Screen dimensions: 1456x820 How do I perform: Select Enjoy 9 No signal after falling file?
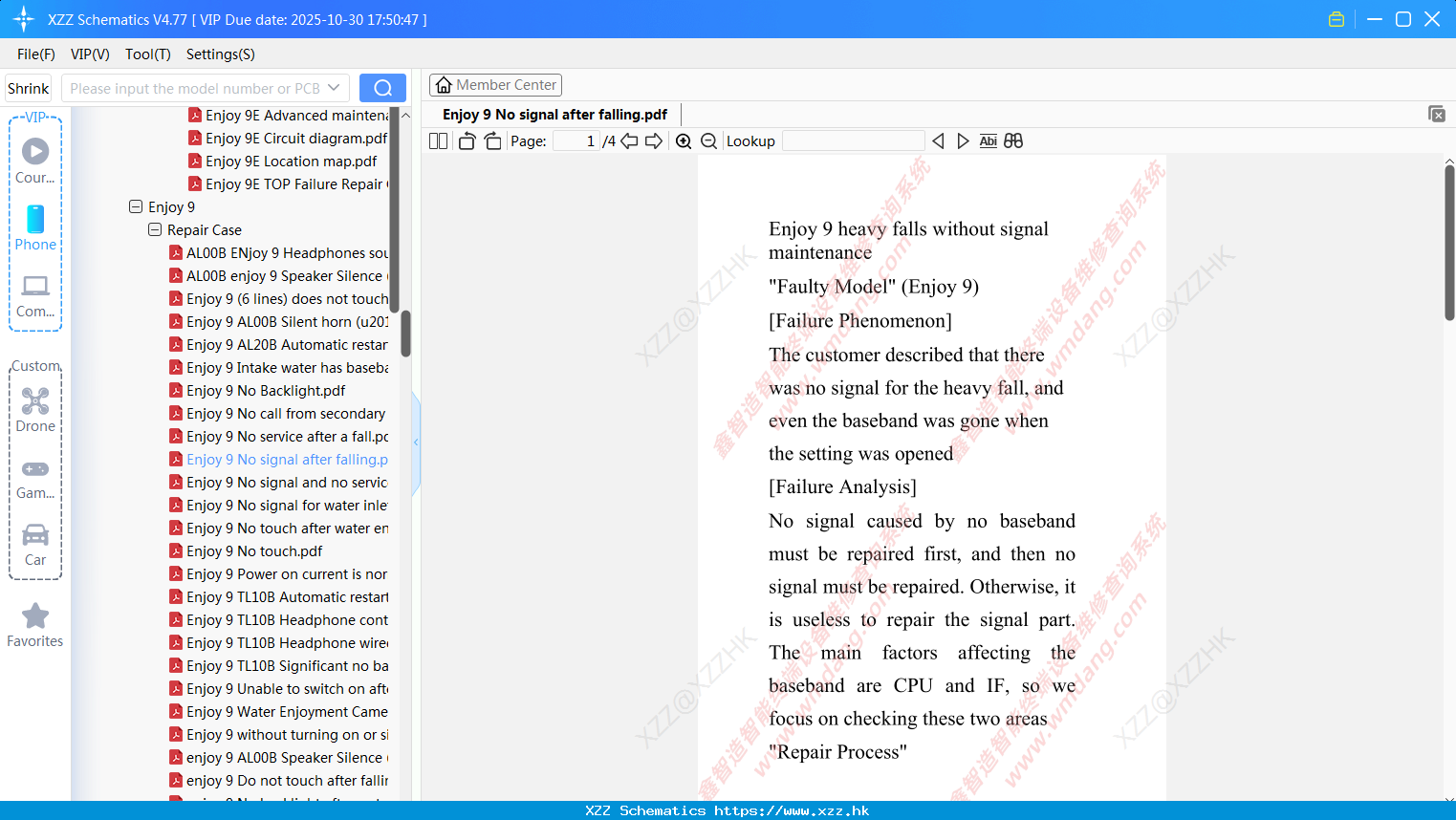(x=278, y=459)
